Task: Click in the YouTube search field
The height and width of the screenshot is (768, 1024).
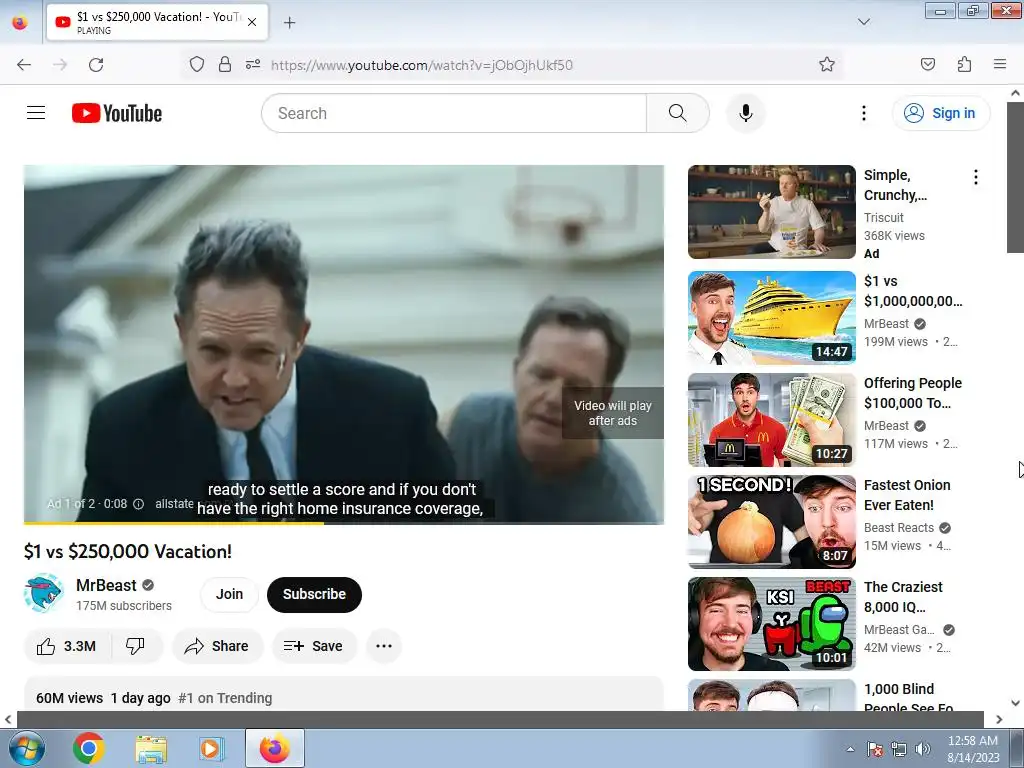Action: [455, 113]
